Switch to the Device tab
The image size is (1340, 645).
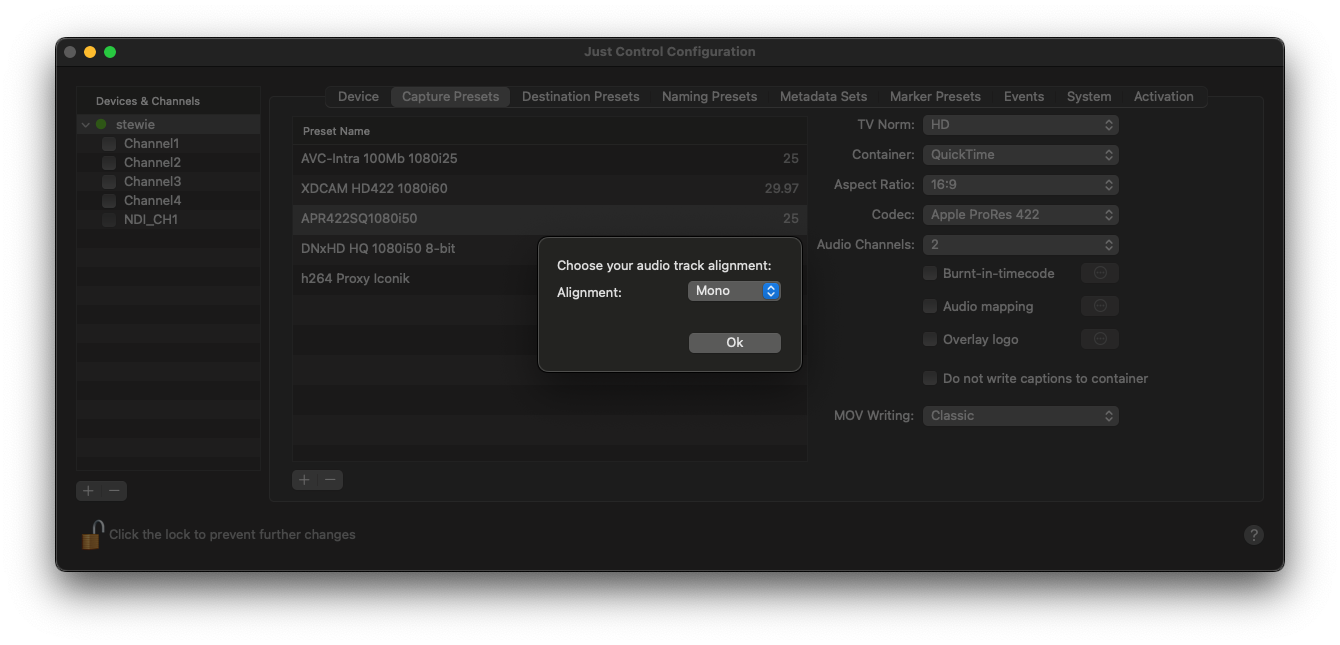click(358, 97)
